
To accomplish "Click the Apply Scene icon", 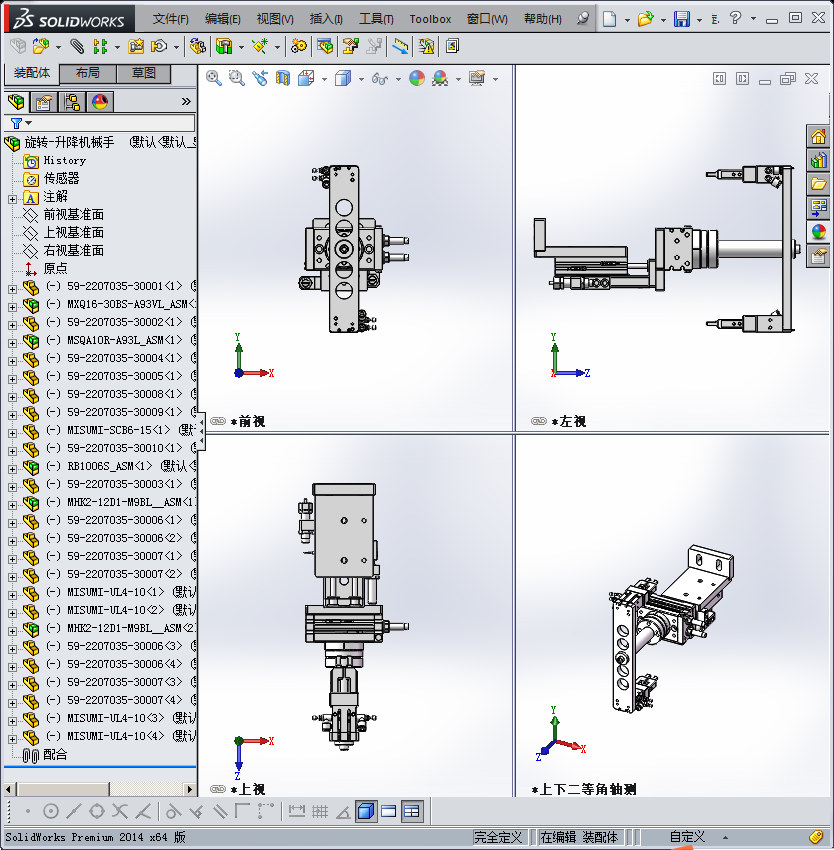I will point(440,79).
